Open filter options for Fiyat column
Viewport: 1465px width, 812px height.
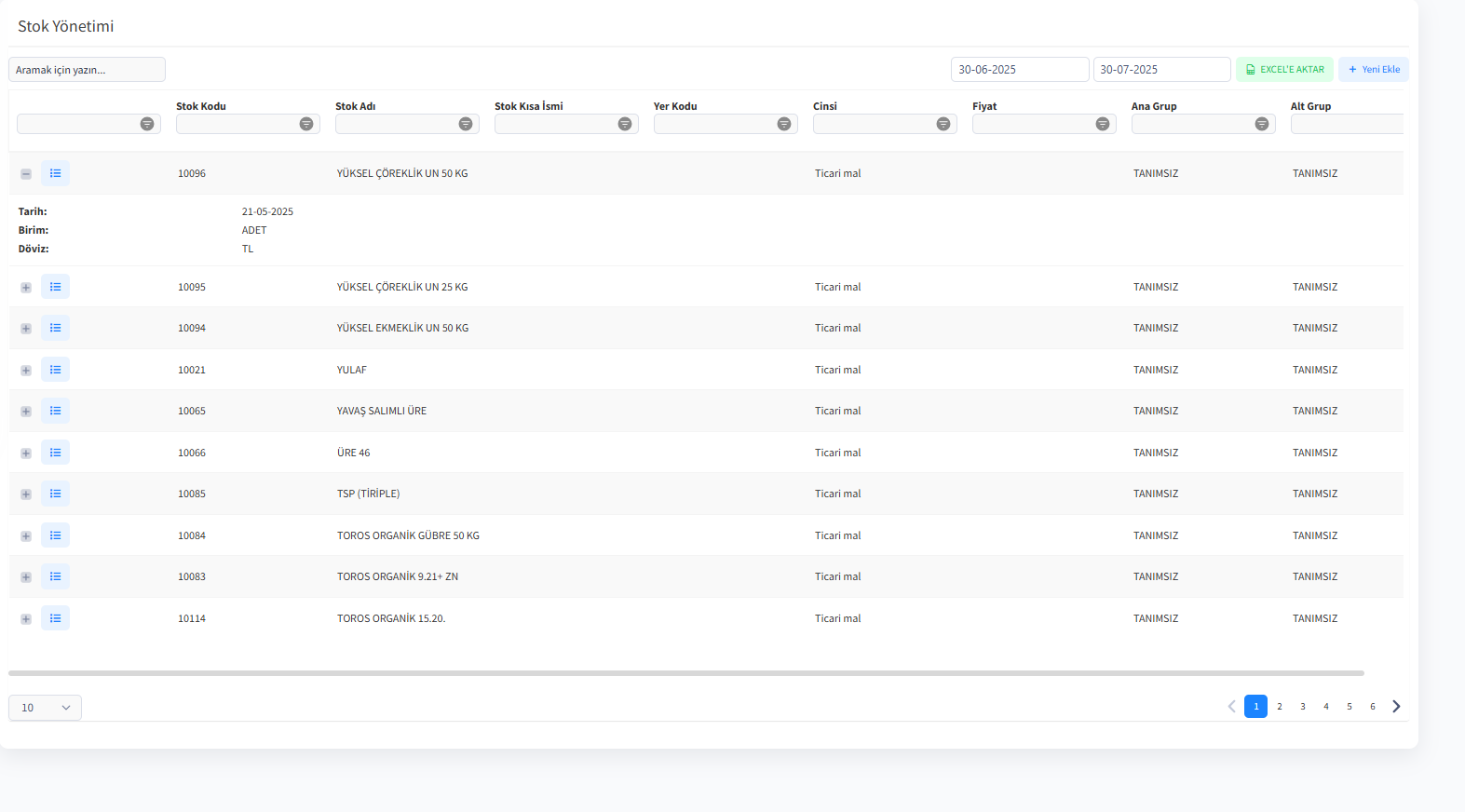point(1103,124)
